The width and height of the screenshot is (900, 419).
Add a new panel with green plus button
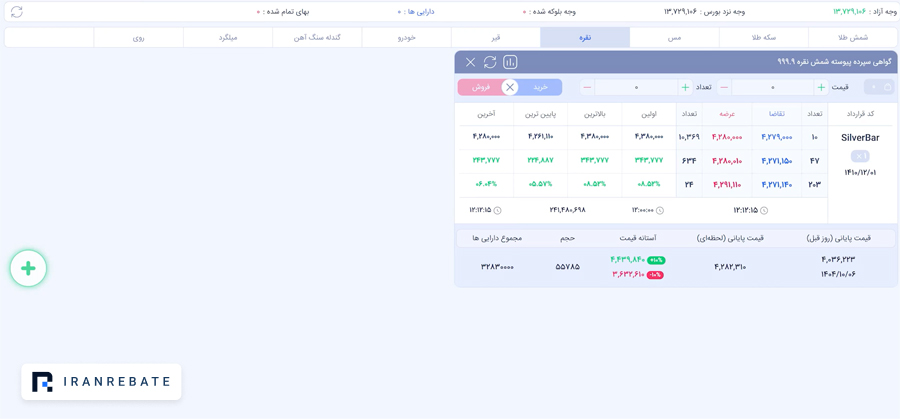pos(28,268)
